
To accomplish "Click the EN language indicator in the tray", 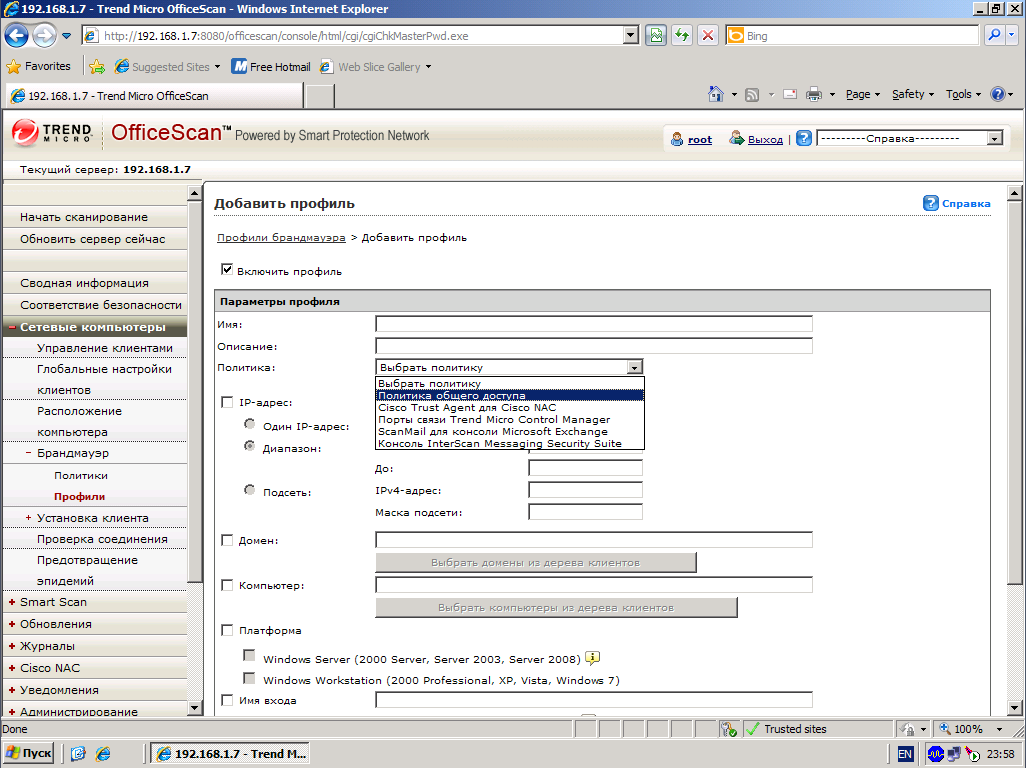I will (x=905, y=754).
